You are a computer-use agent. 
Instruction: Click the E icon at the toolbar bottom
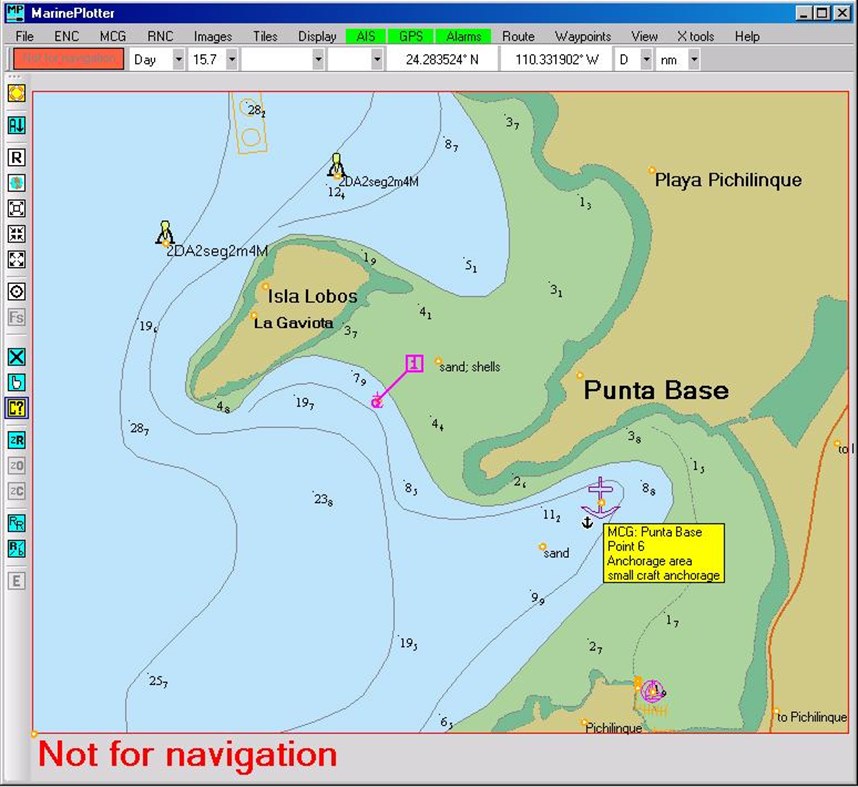coord(15,581)
